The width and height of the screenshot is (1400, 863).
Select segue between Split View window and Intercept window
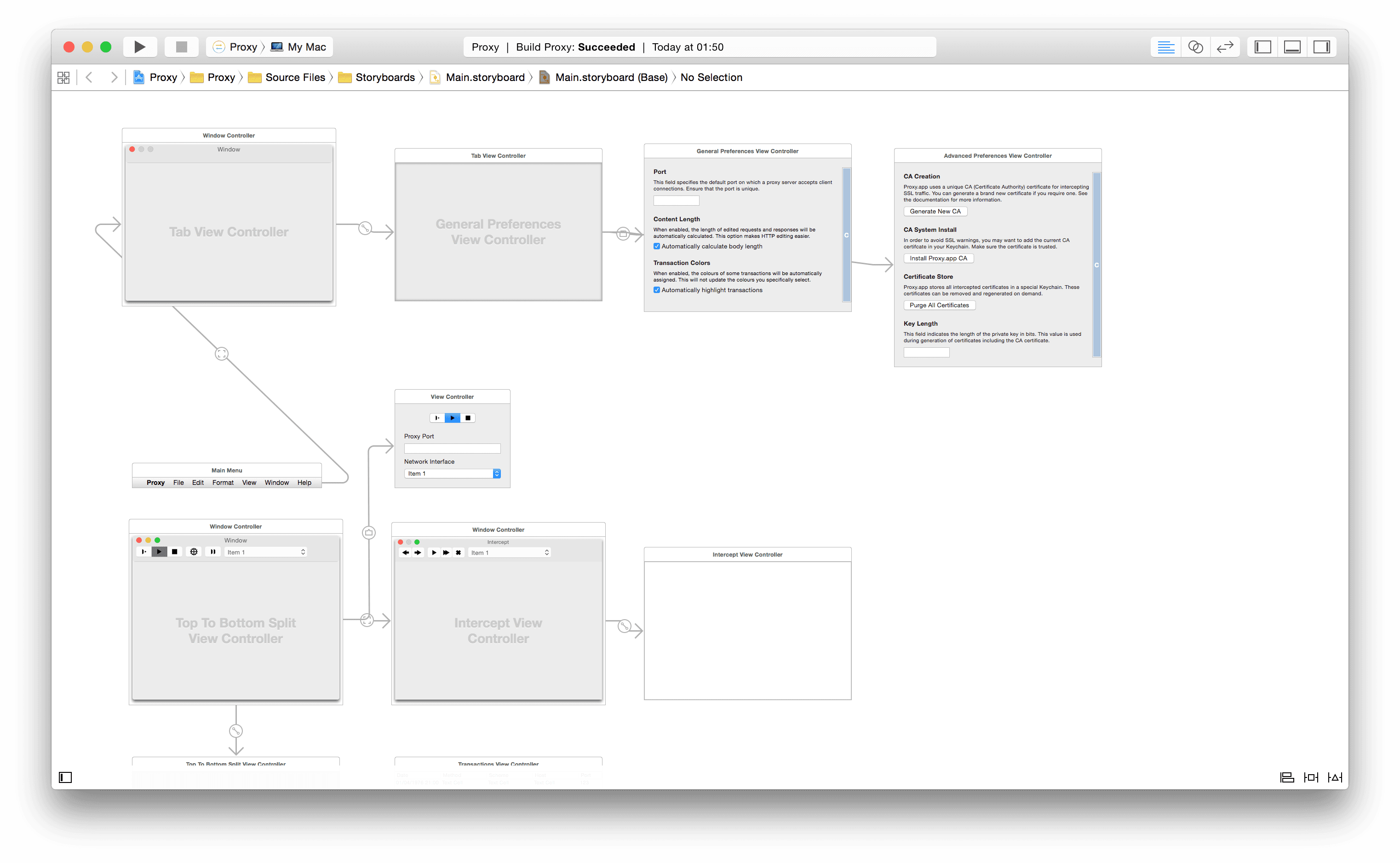pos(367,620)
